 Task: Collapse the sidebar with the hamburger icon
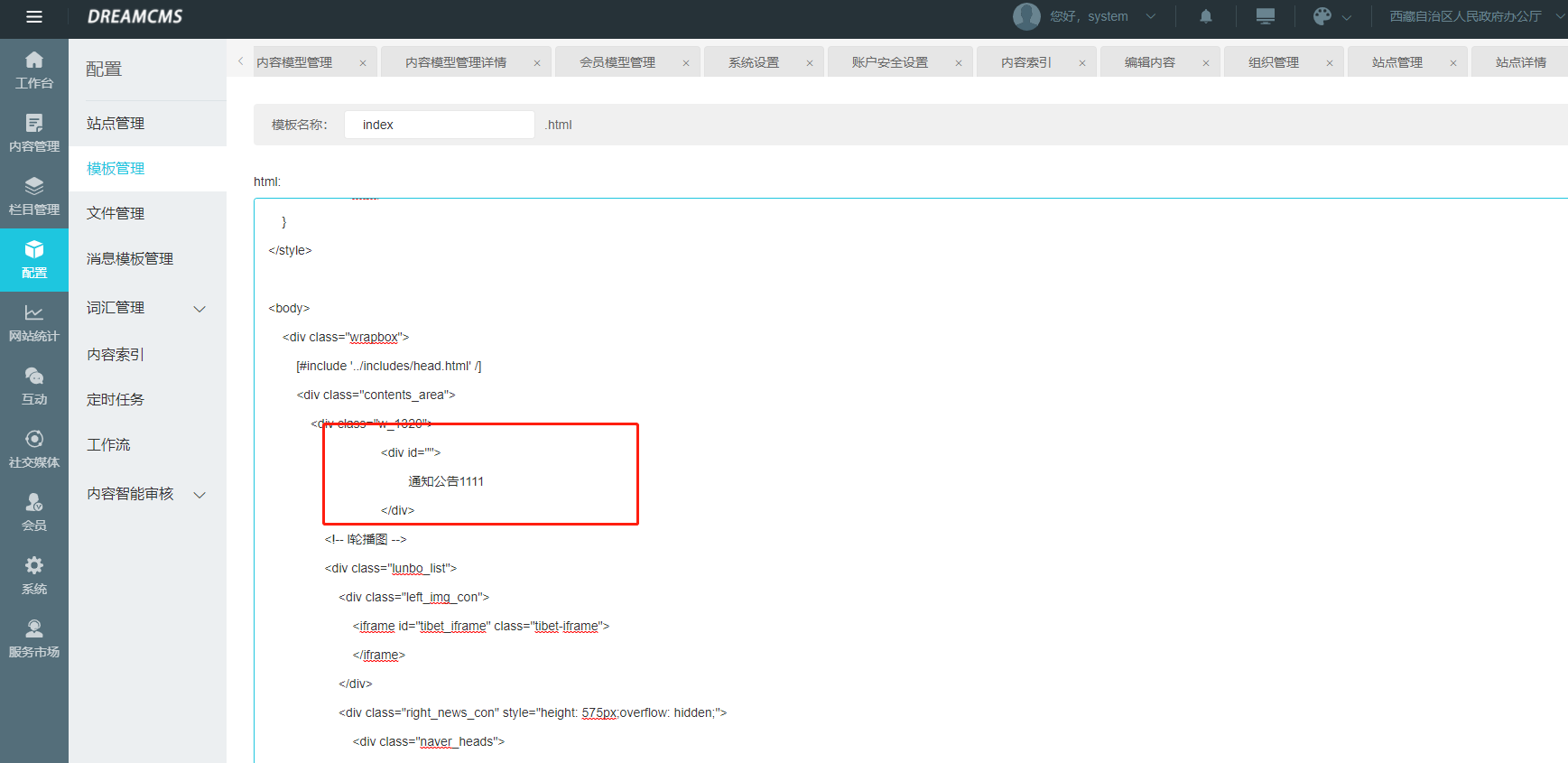34,16
